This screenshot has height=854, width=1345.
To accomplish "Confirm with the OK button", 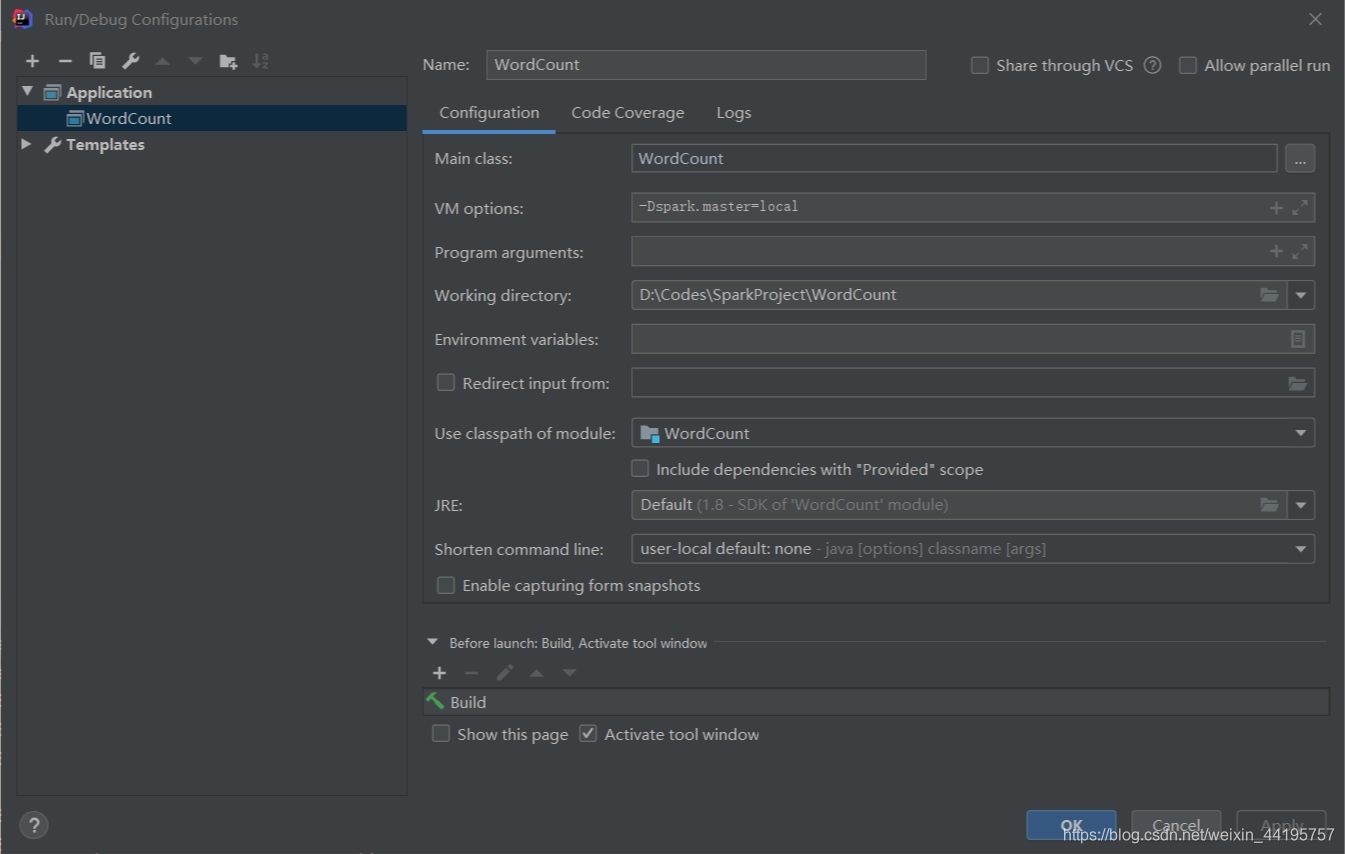I will 1071,826.
